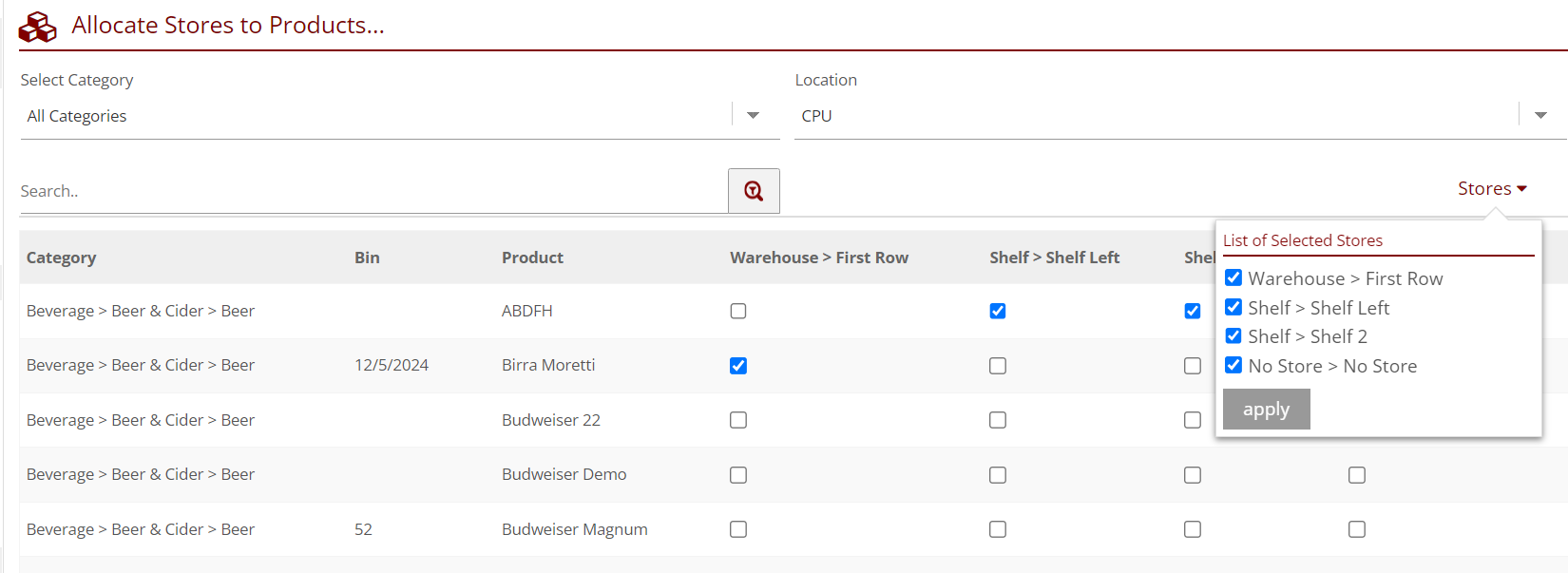Click the search magnifier icon button
1568x573 pixels.
[754, 191]
